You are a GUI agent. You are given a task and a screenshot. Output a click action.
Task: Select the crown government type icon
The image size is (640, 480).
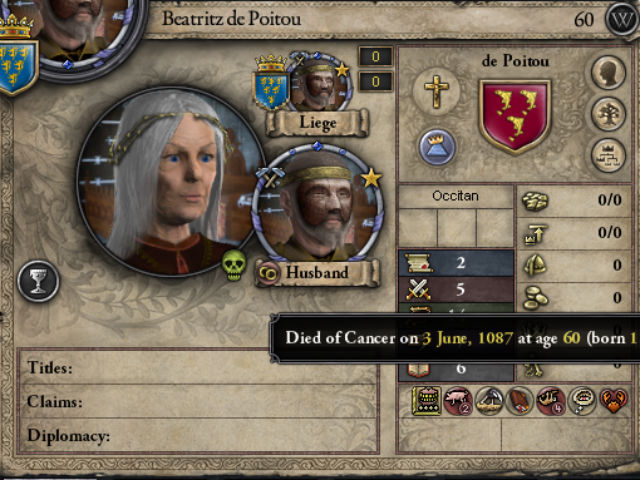coord(437,147)
